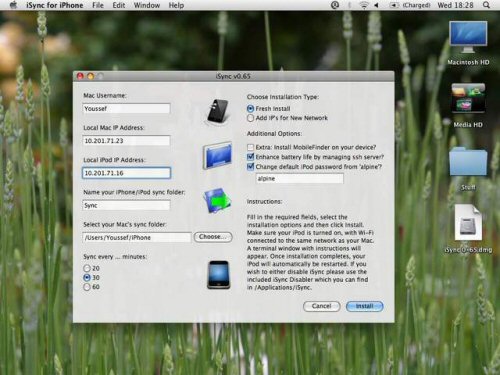
Task: Open the volume speaker menu
Action: tap(376, 5)
